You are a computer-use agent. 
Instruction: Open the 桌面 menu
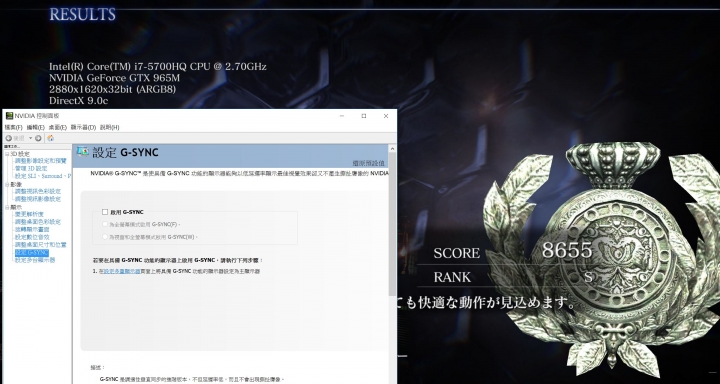57,127
